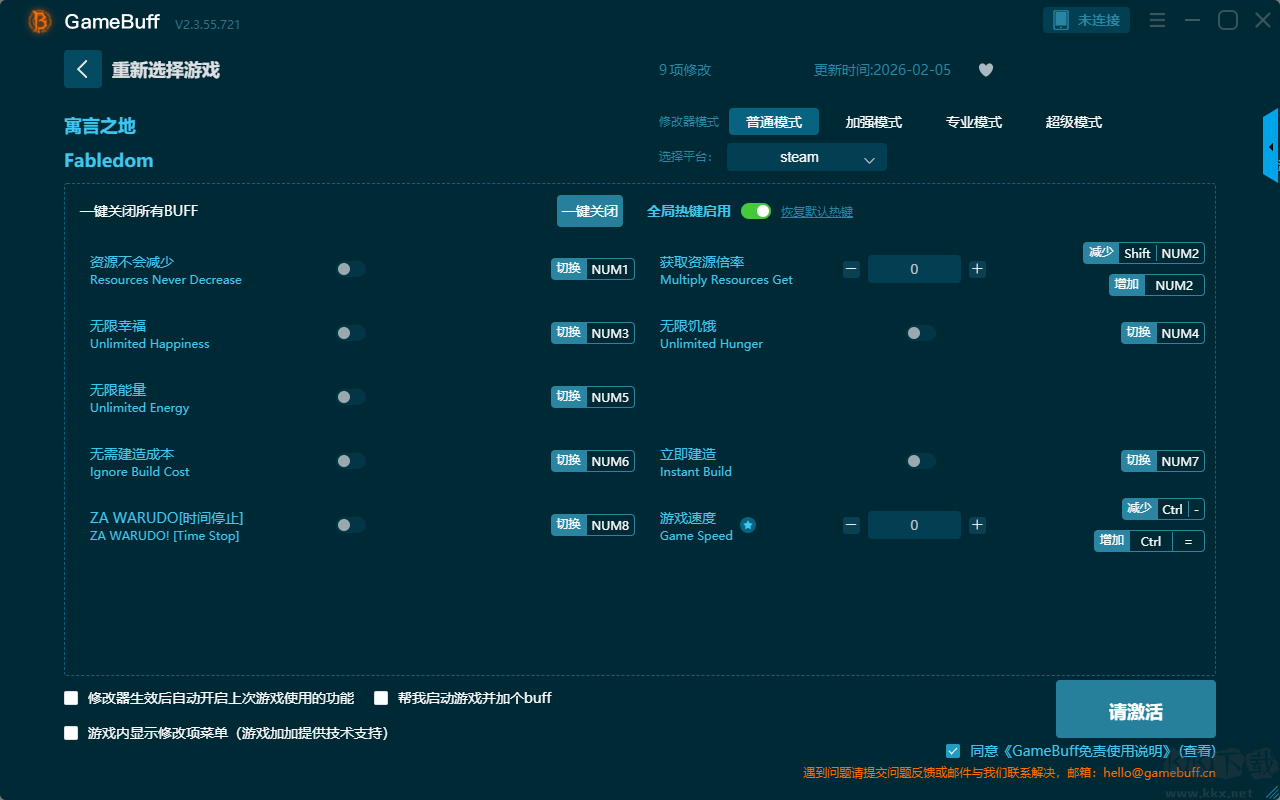Click the Fabledom game title

(109, 160)
